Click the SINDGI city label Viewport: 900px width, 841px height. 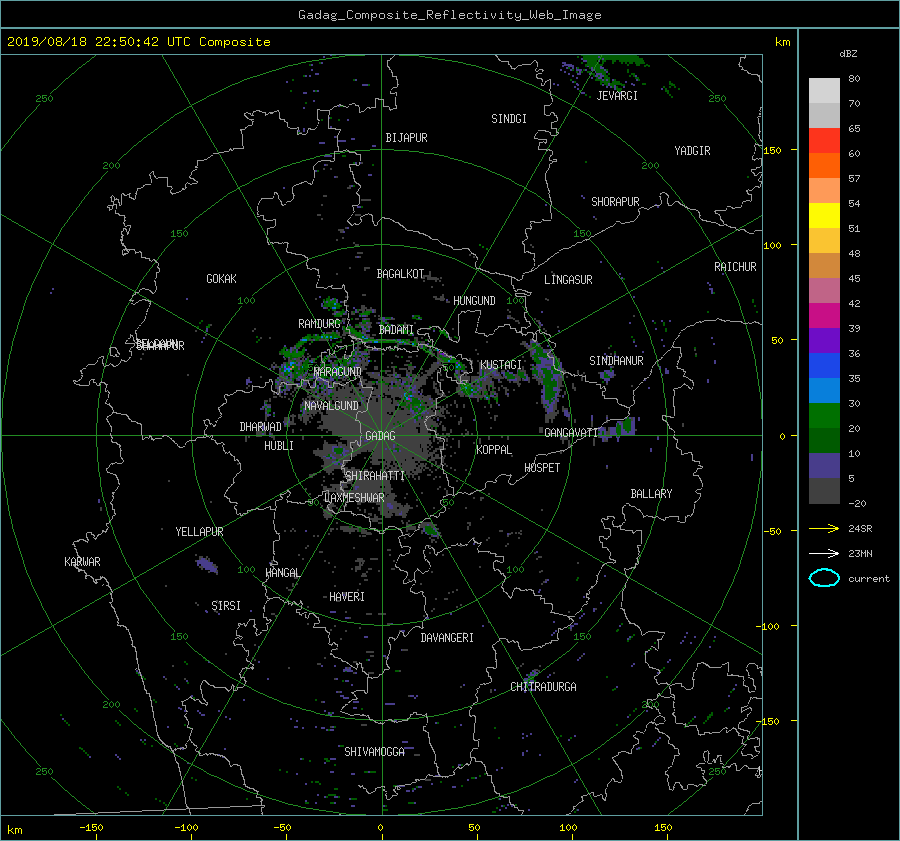pyautogui.click(x=509, y=119)
